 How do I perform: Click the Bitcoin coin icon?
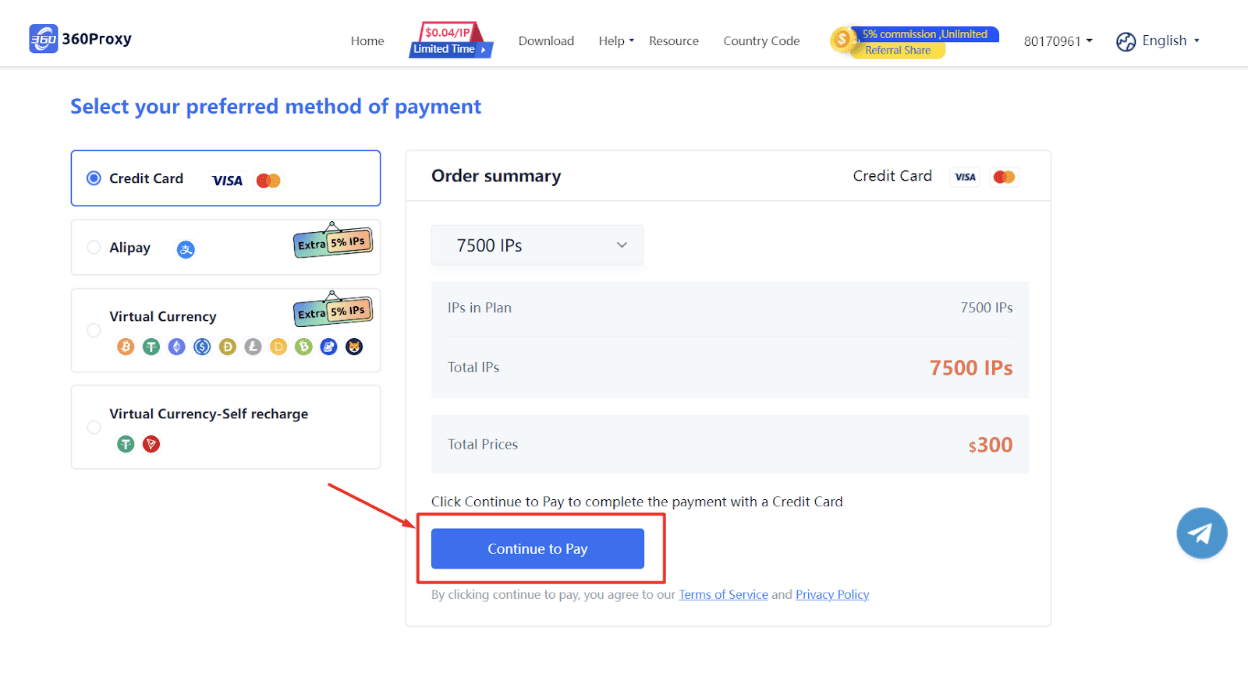126,347
